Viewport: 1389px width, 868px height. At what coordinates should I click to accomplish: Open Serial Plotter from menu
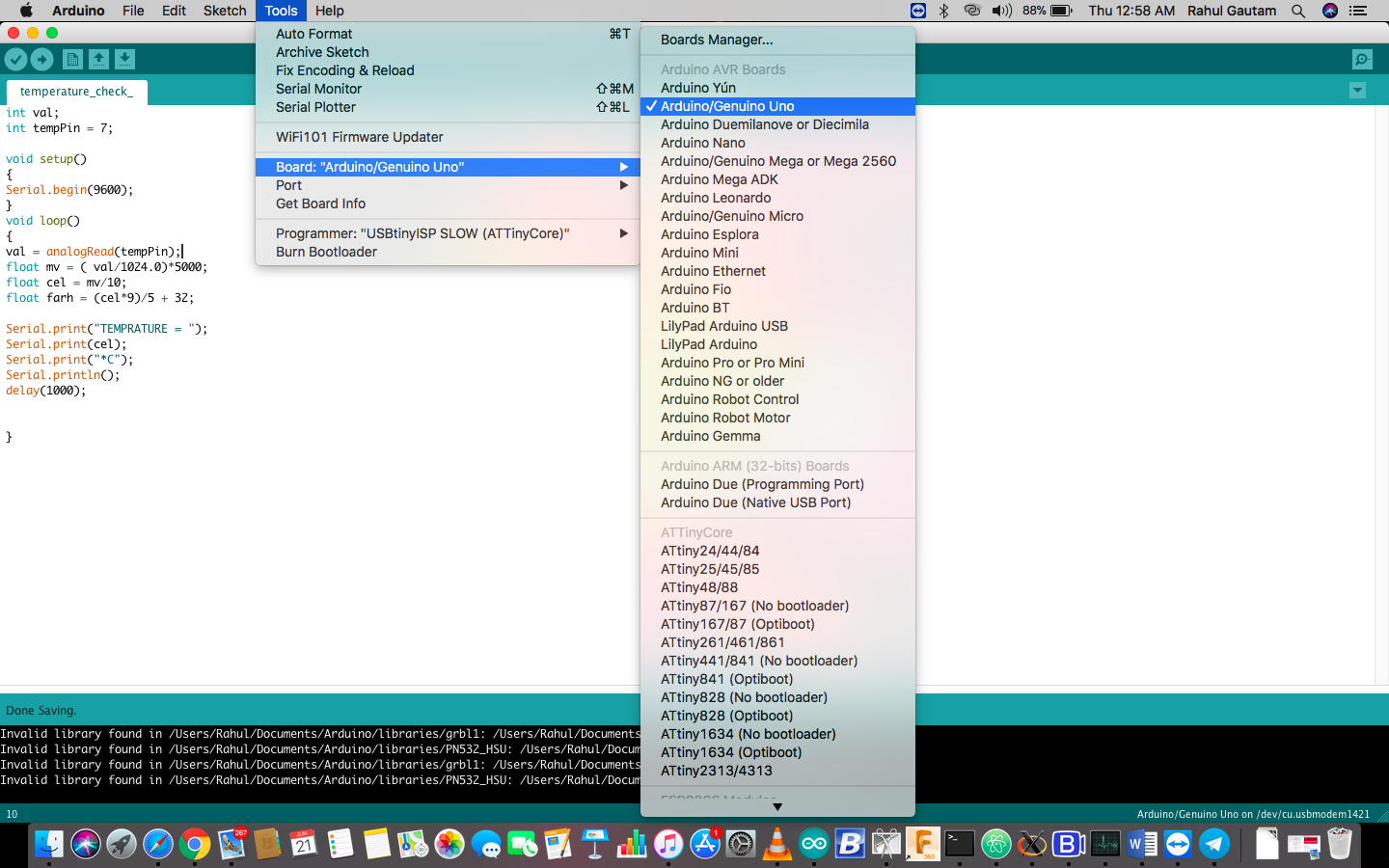pyautogui.click(x=448, y=107)
